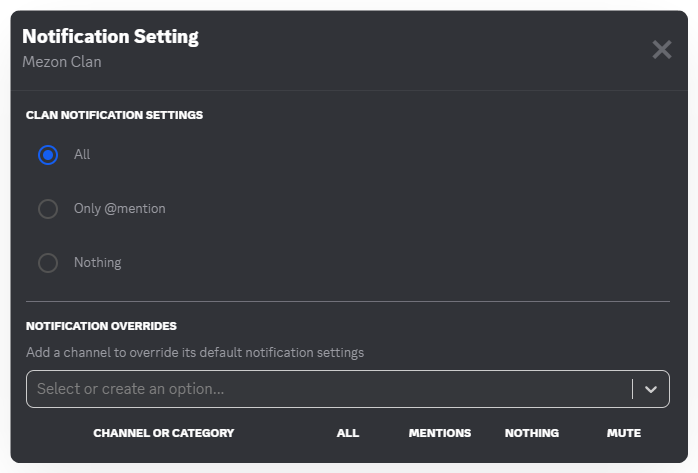Focus the Select or create an option field

[320, 389]
